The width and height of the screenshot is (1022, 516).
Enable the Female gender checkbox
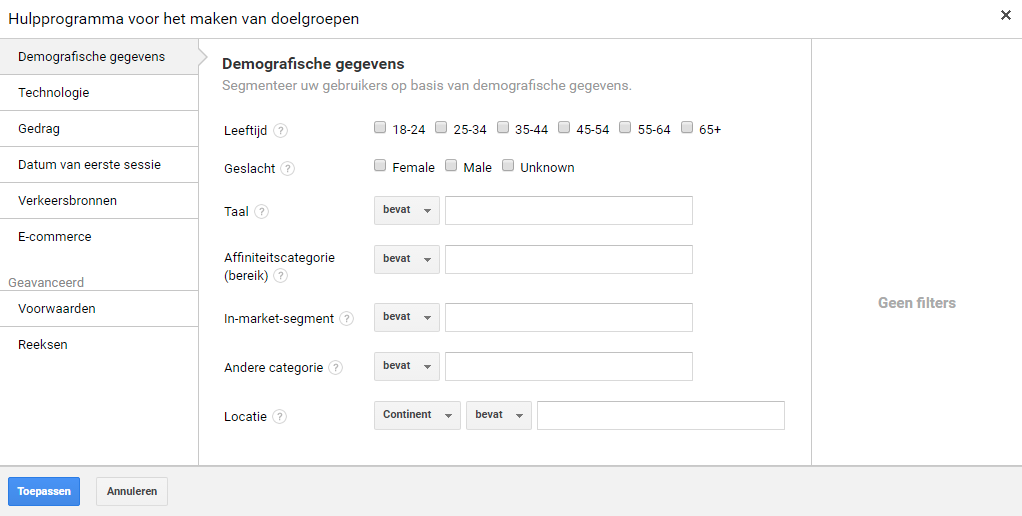(380, 165)
